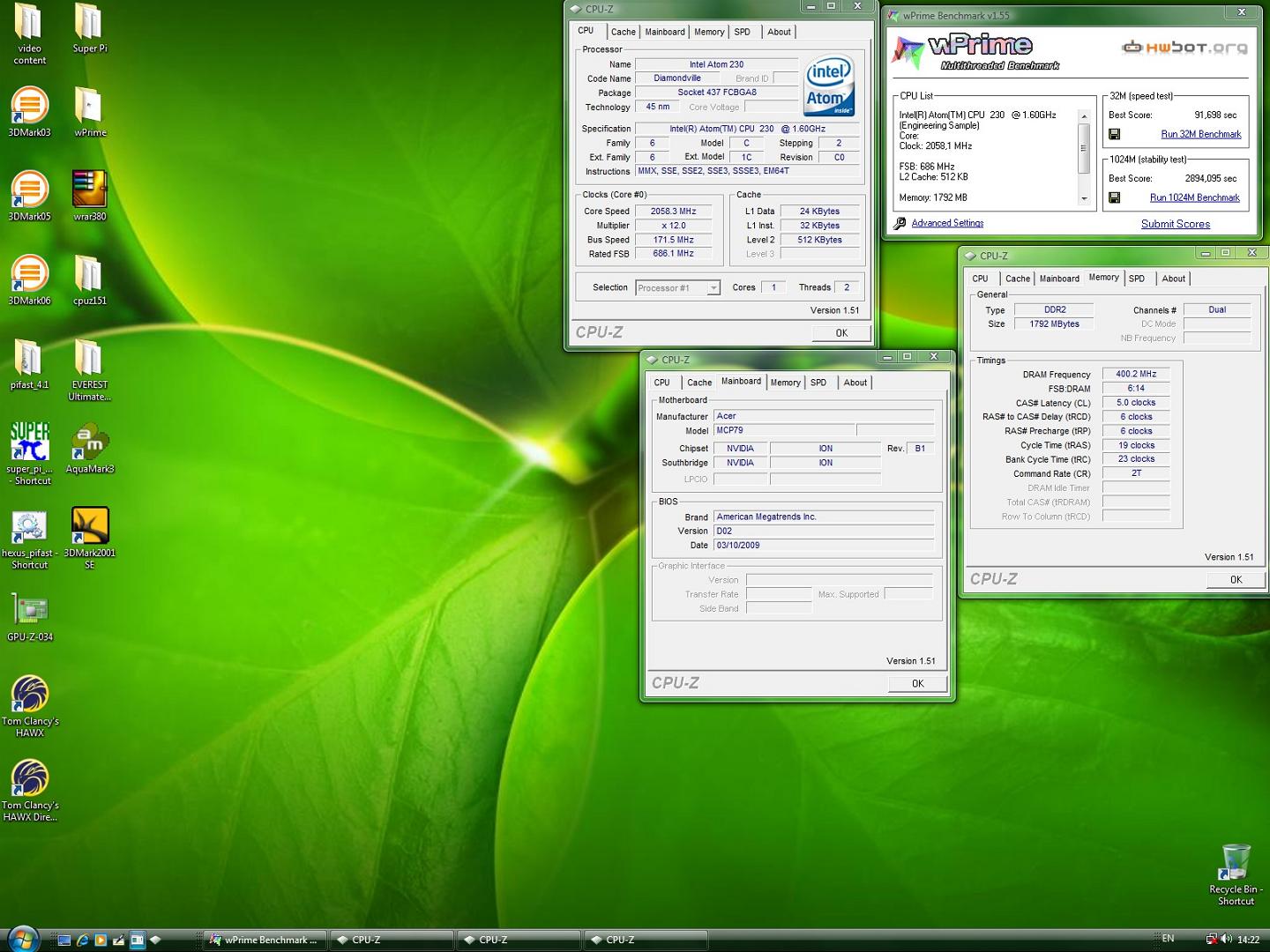Select the Tom Clancy's HAWX shortcut
The image size is (1270, 952).
(29, 705)
